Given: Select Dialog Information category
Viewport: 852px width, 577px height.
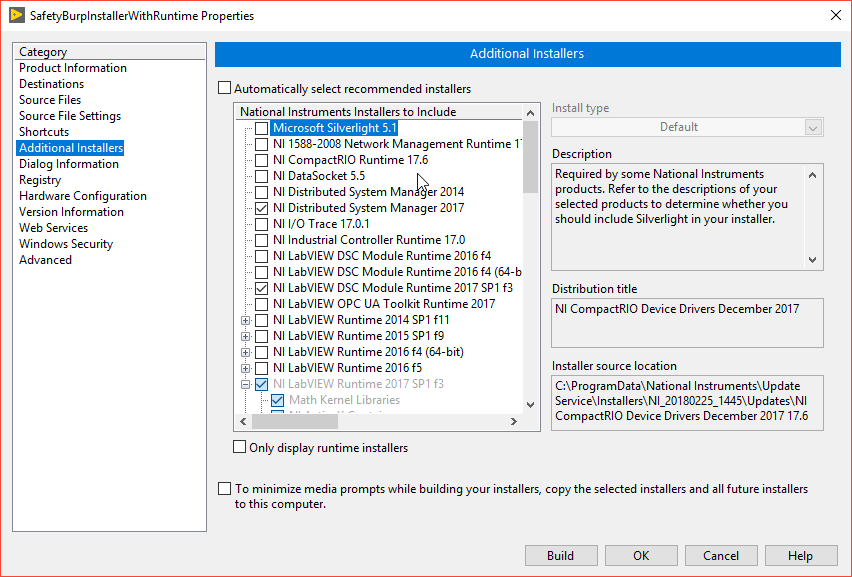Looking at the screenshot, I should [69, 164].
